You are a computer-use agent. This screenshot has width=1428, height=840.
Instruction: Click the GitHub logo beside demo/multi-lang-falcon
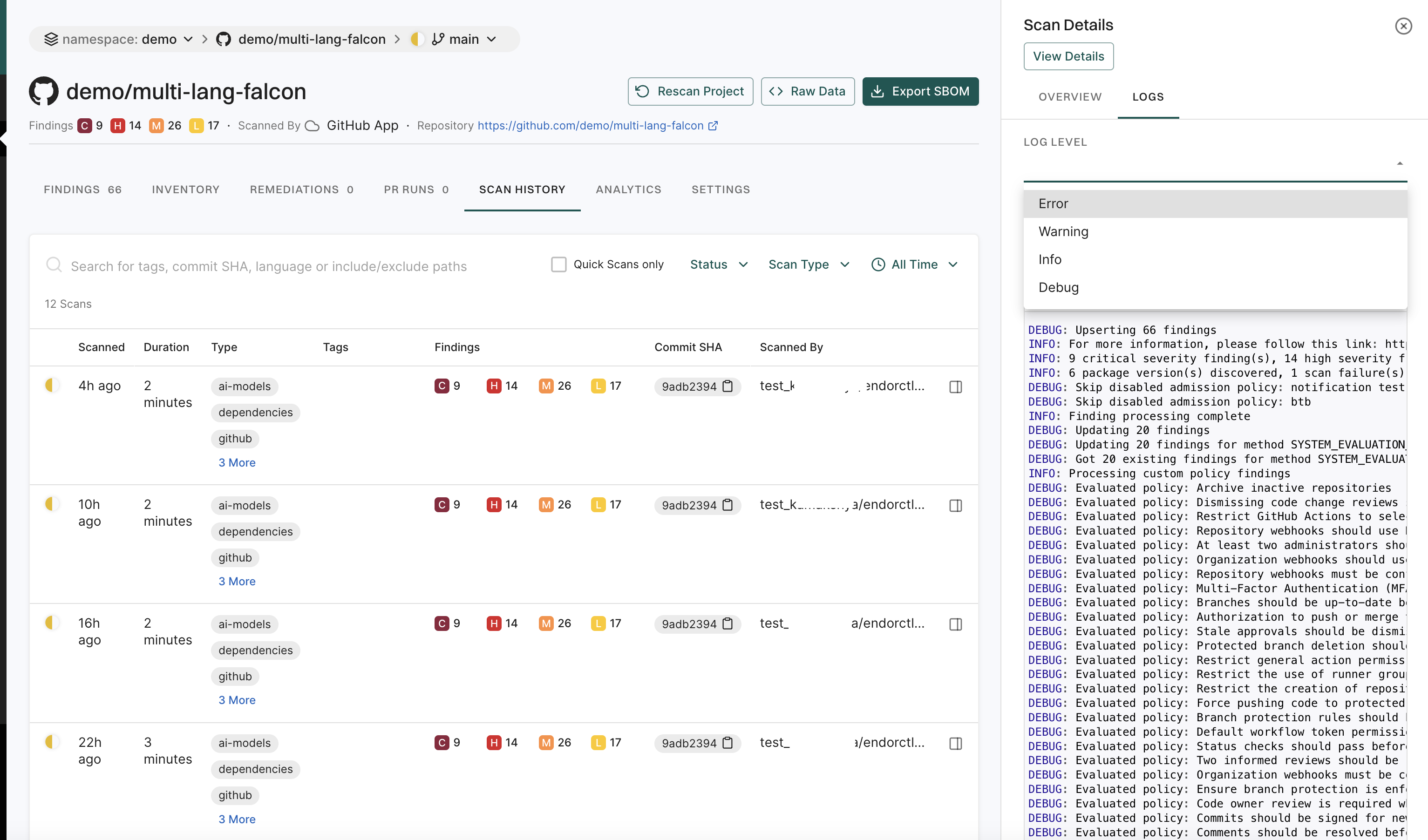coord(44,91)
